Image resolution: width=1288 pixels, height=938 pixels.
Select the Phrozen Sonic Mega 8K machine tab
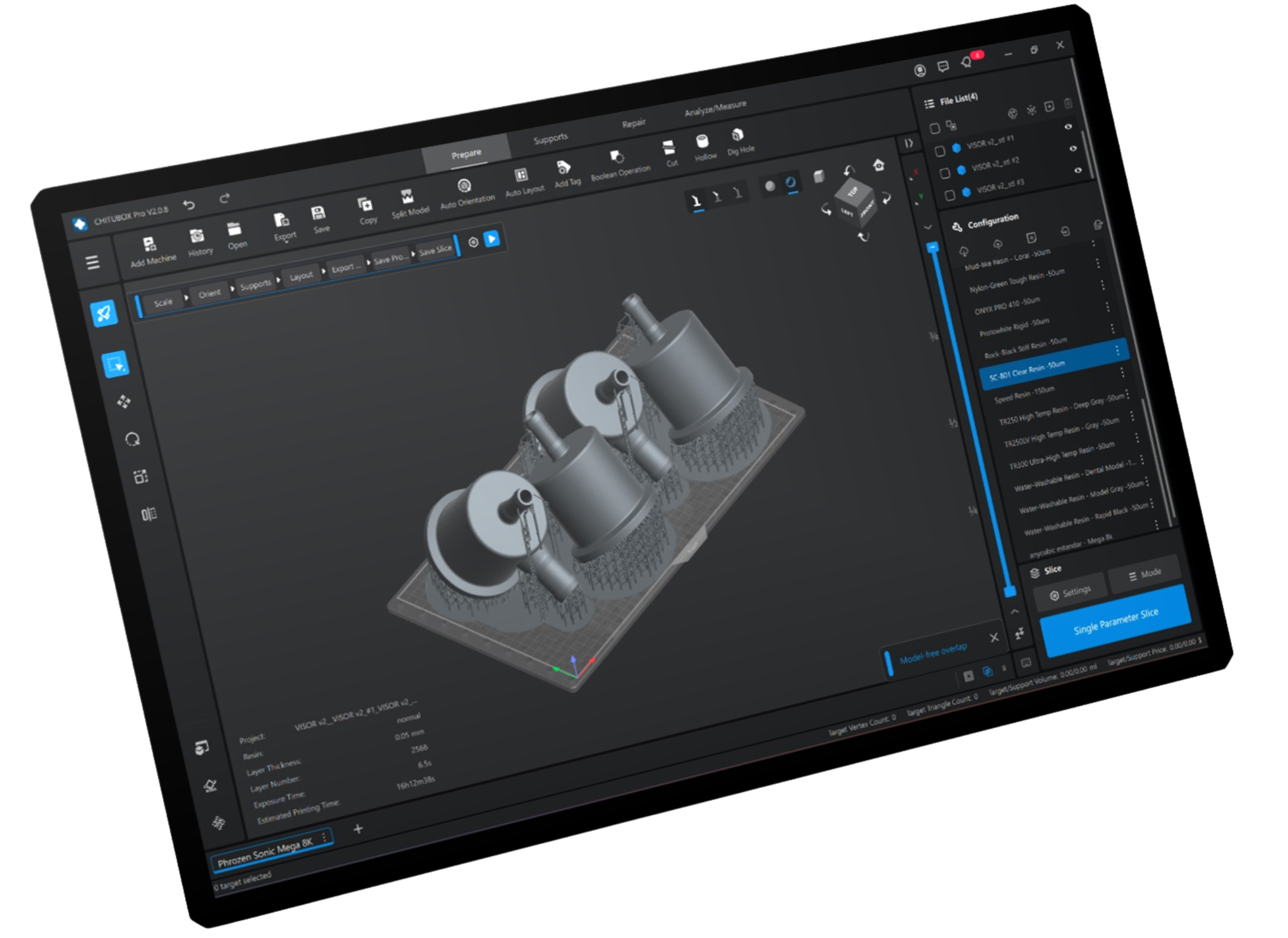pyautogui.click(x=272, y=850)
